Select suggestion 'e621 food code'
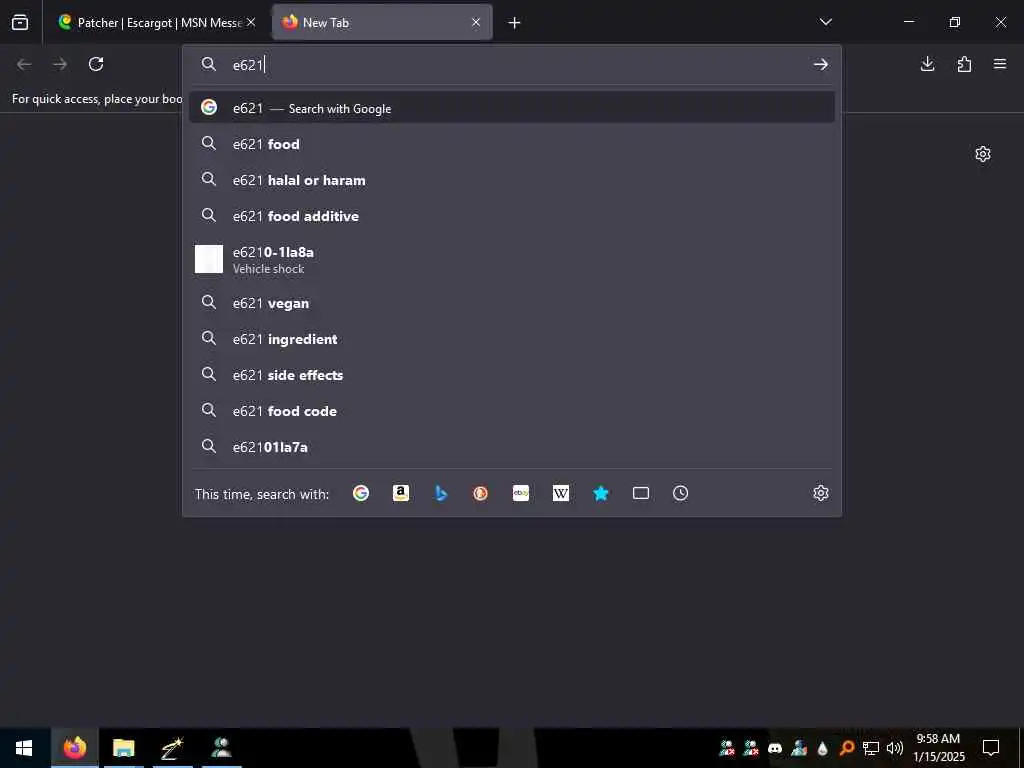The width and height of the screenshot is (1024, 768). point(512,411)
